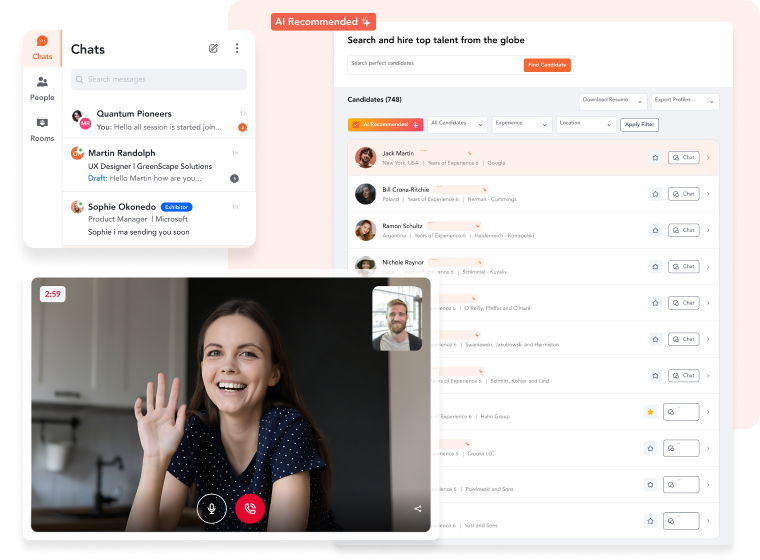Star the Swaniawski, Jakubowski candidate
The width and height of the screenshot is (760, 560).
tap(655, 339)
